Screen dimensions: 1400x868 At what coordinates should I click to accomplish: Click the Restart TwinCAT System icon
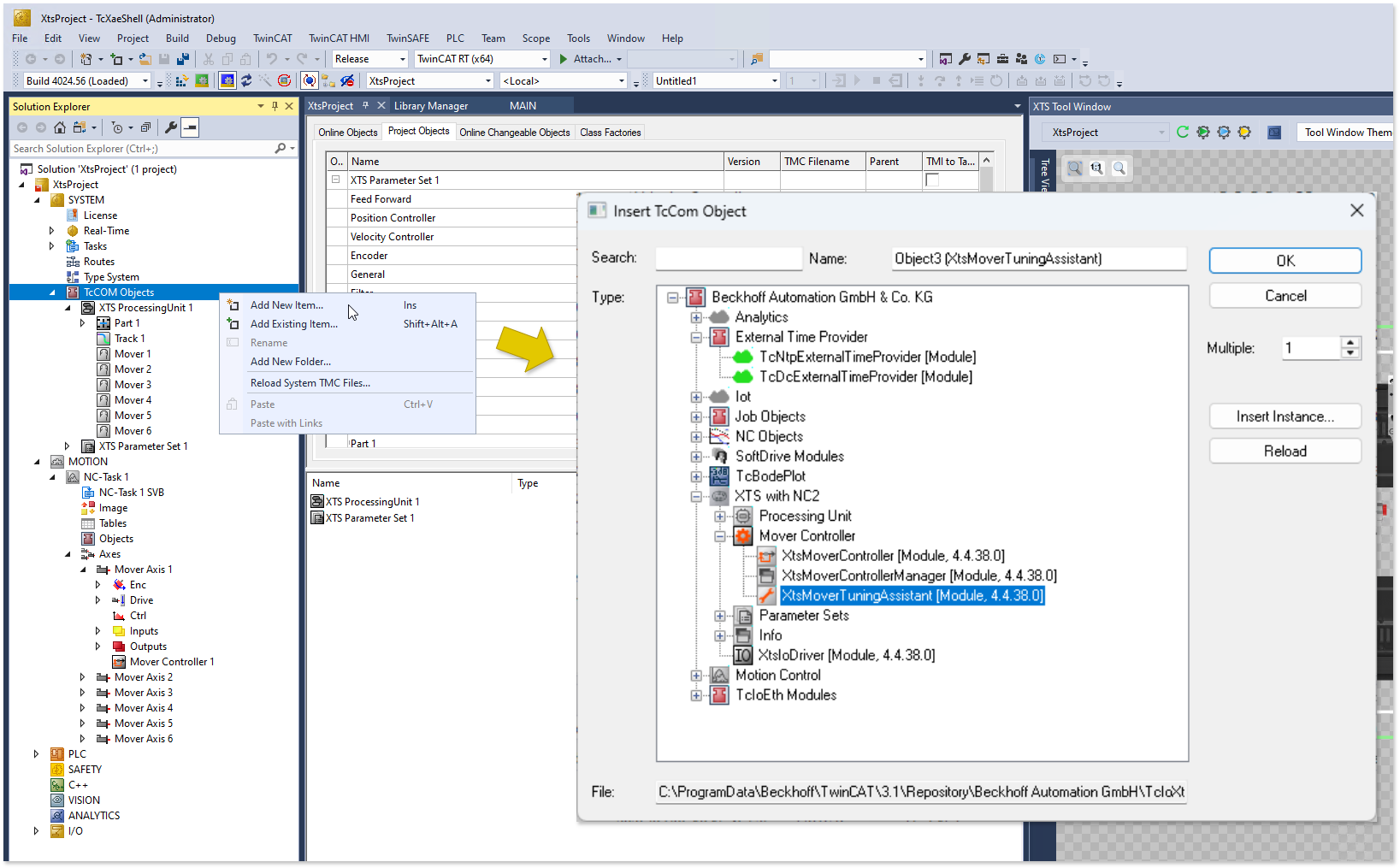[202, 80]
